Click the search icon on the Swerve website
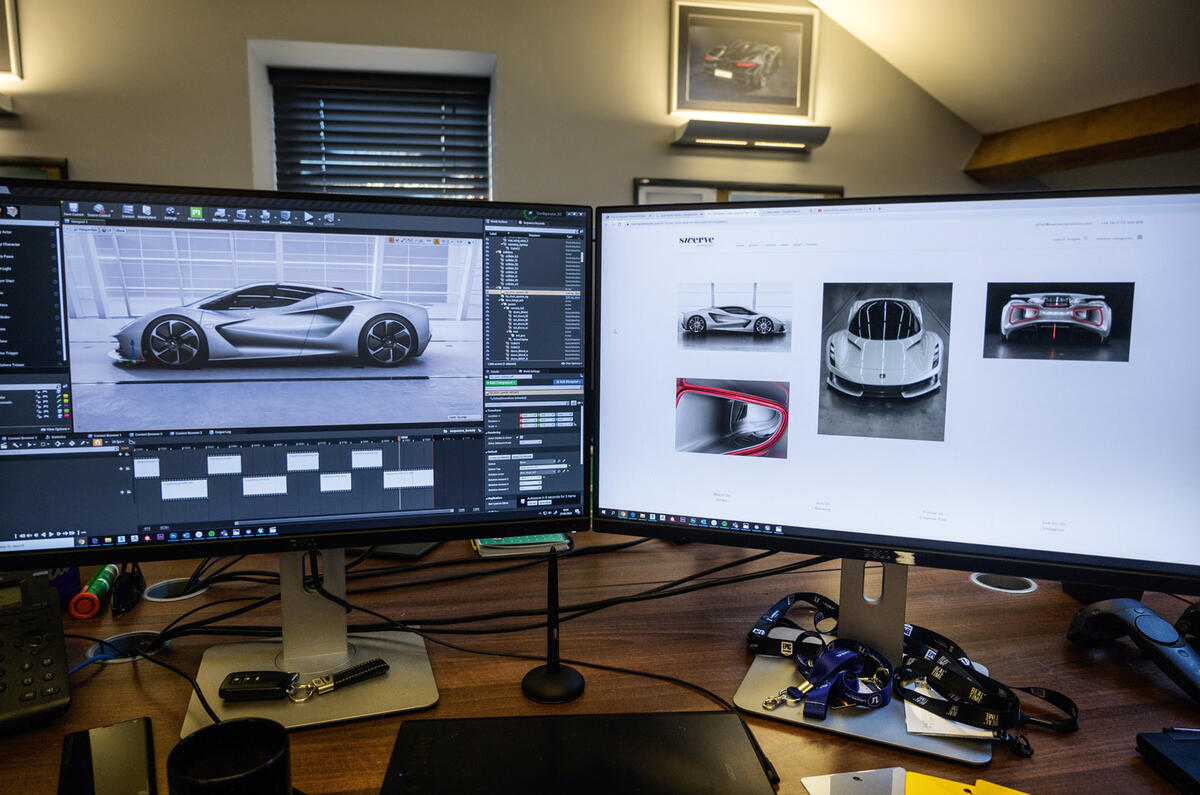 point(1086,240)
